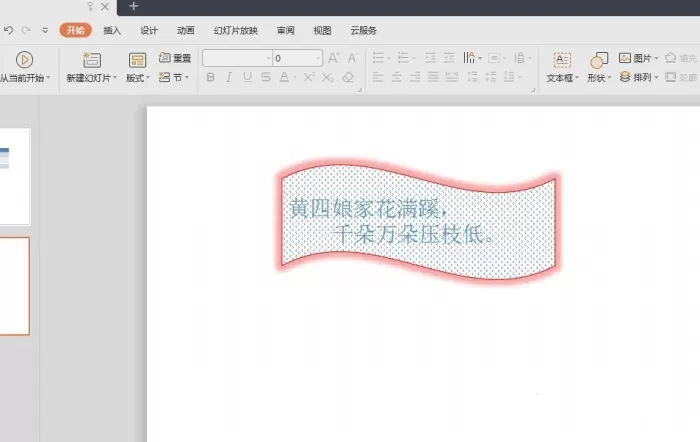Toggle Bold formatting
Screen dimensions: 700x442
tap(211, 77)
